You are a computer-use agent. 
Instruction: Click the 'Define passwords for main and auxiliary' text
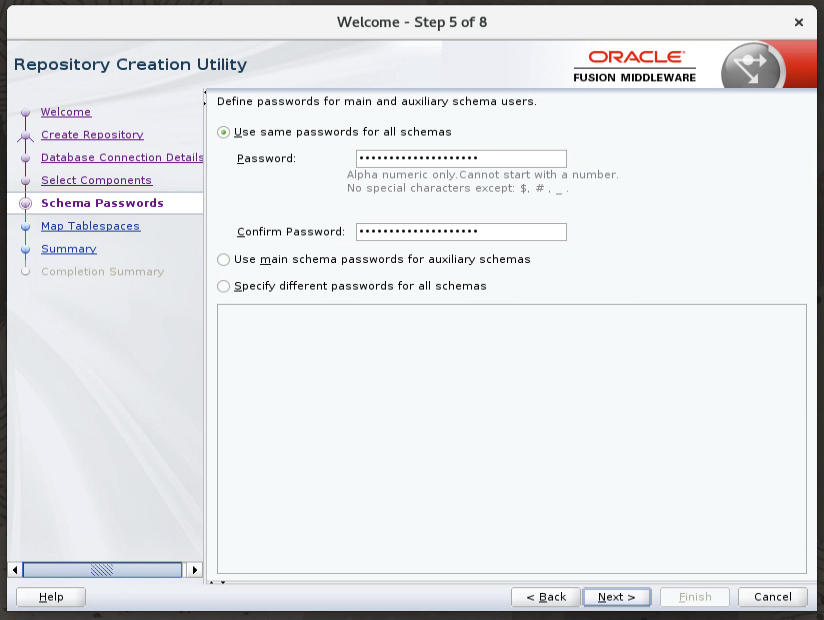pos(377,101)
